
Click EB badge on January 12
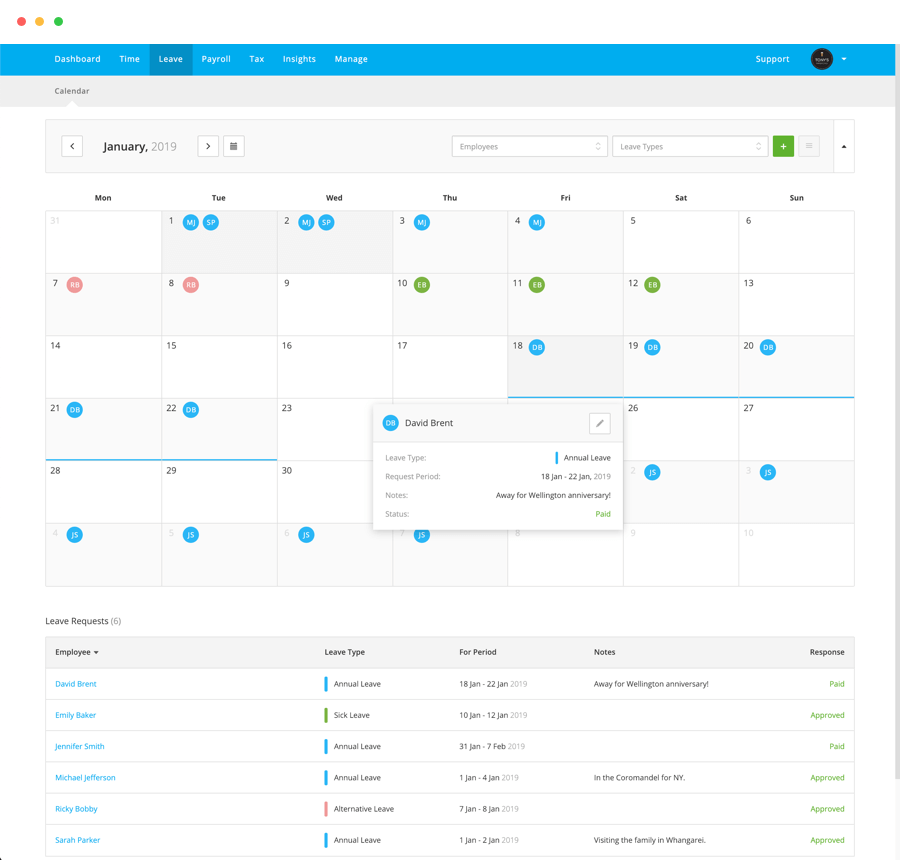[652, 285]
